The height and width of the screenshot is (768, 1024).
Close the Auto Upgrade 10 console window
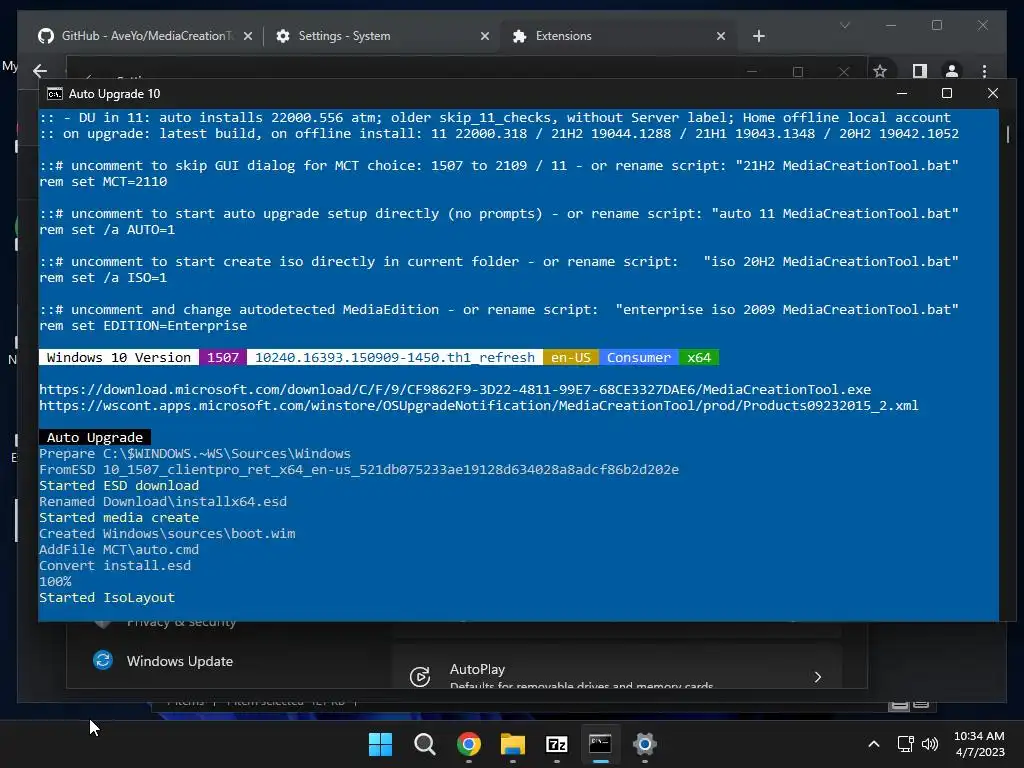pos(993,93)
